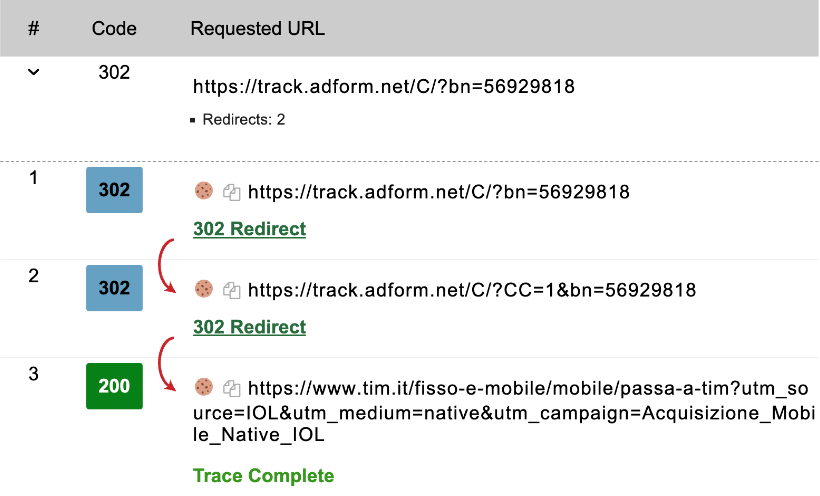Image resolution: width=820 pixels, height=496 pixels.
Task: Select the '#' column header
Action: (33, 28)
